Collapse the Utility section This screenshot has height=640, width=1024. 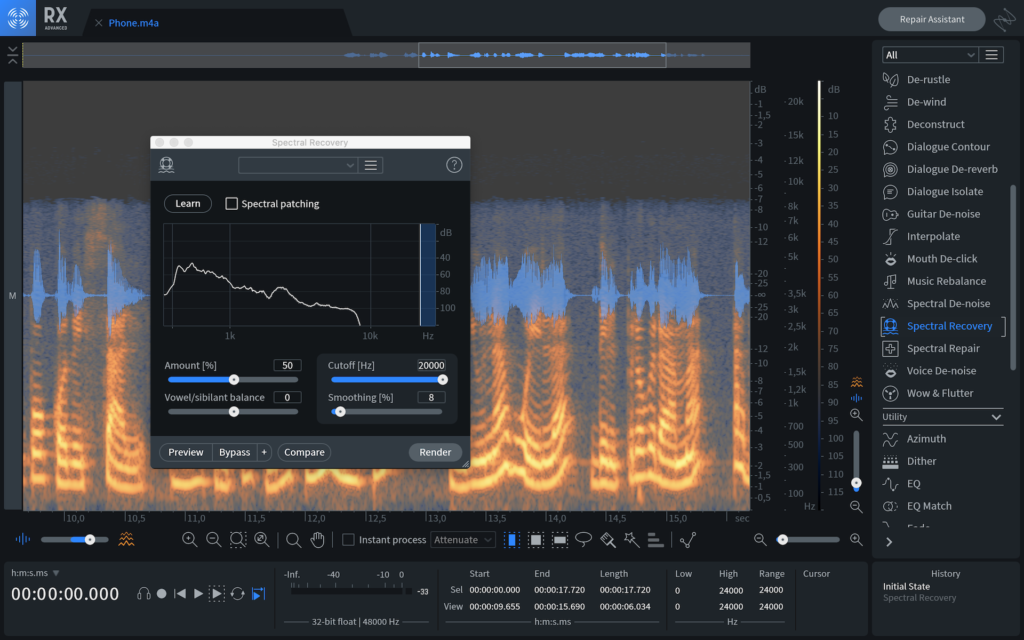[x=995, y=417]
